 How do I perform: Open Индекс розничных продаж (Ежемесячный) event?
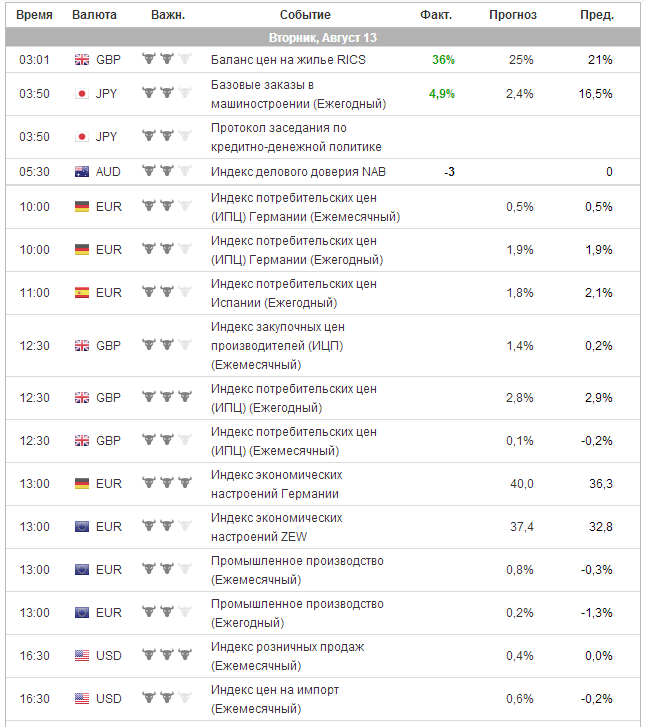(288, 656)
